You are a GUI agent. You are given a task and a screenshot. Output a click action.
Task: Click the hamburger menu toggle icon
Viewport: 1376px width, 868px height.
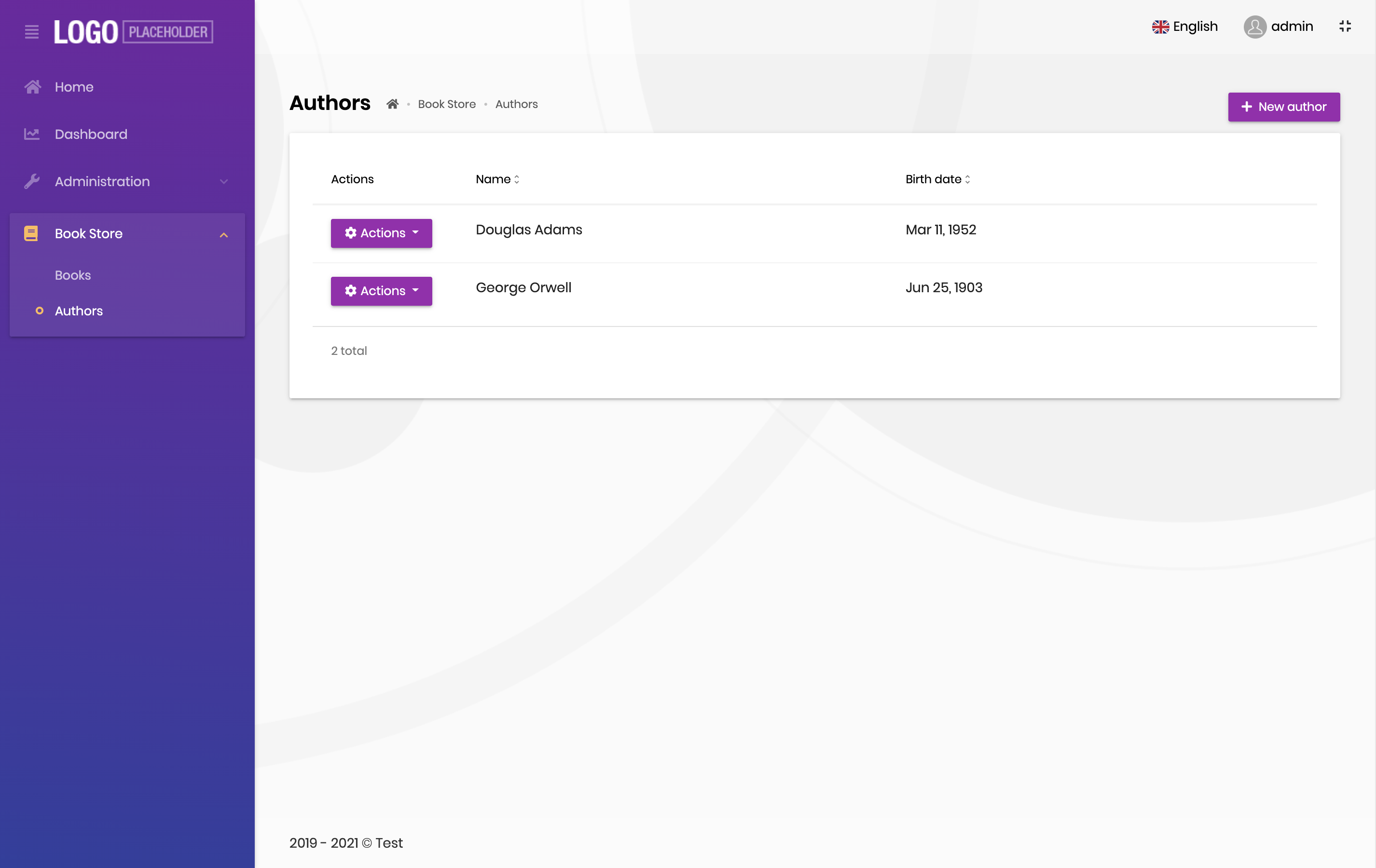click(32, 32)
